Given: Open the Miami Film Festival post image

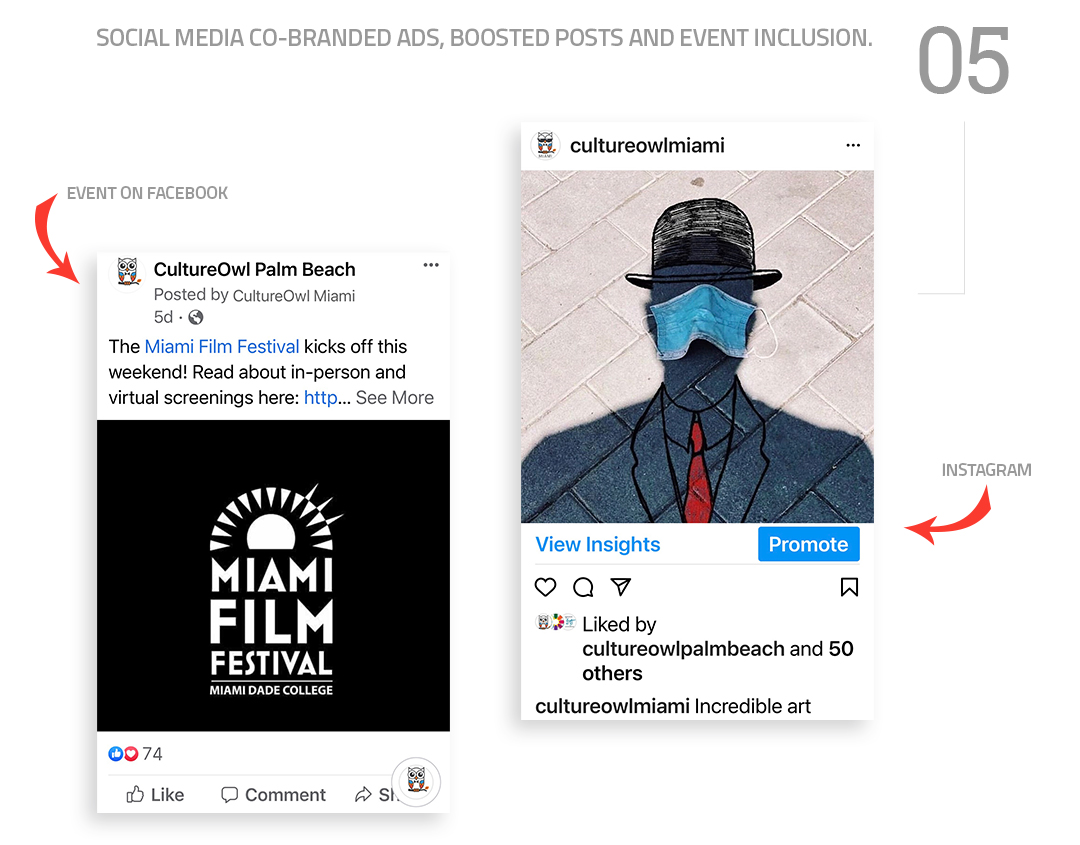Looking at the screenshot, I should tap(273, 575).
